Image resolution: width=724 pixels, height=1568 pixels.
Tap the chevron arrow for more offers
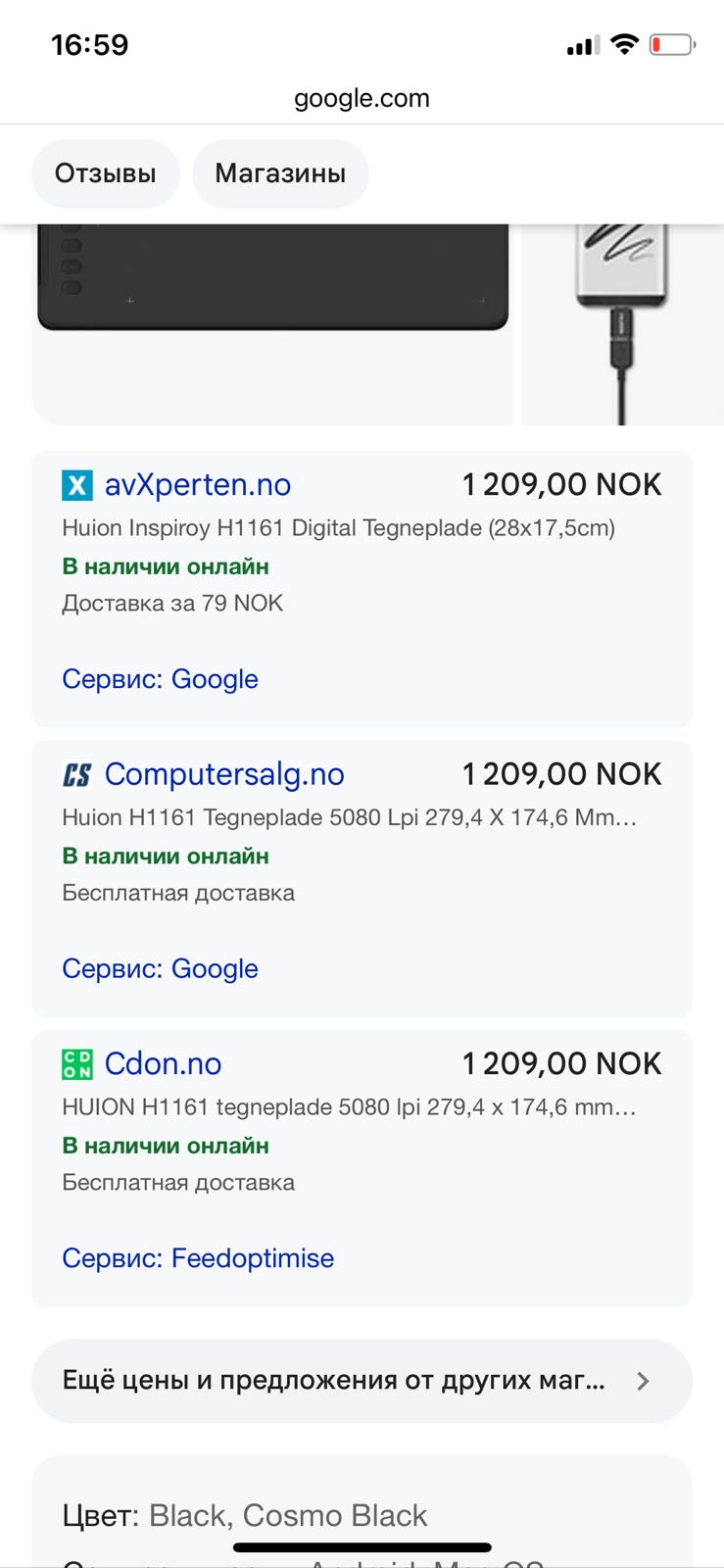[x=643, y=1381]
